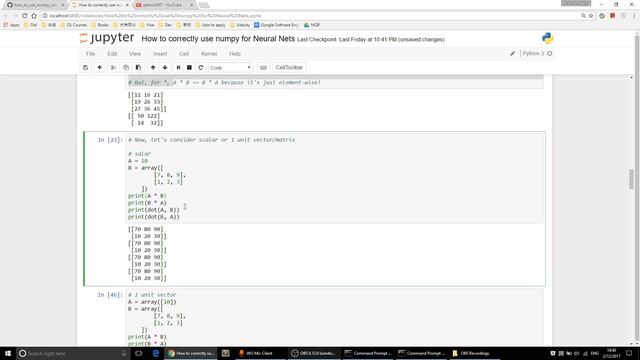Viewport: 640px width, 360px height.
Task: Open the Cell menu
Action: [184, 53]
